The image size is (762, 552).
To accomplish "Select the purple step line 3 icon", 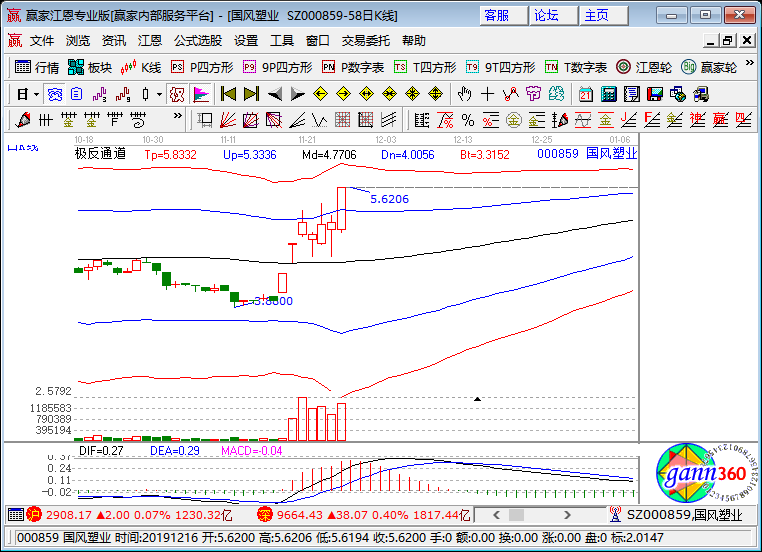I will [x=100, y=94].
